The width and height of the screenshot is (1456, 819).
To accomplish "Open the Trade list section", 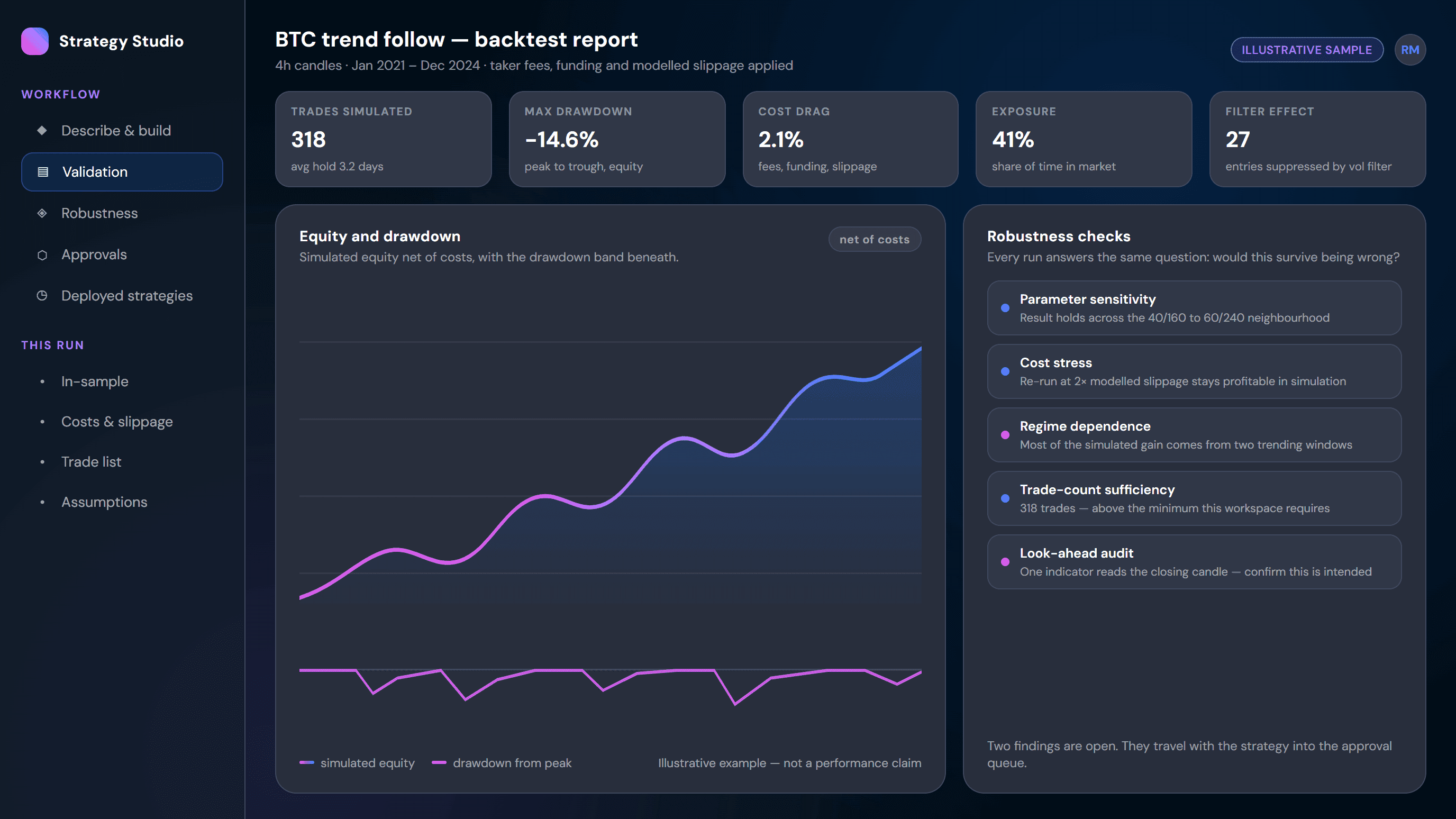I will (122, 462).
